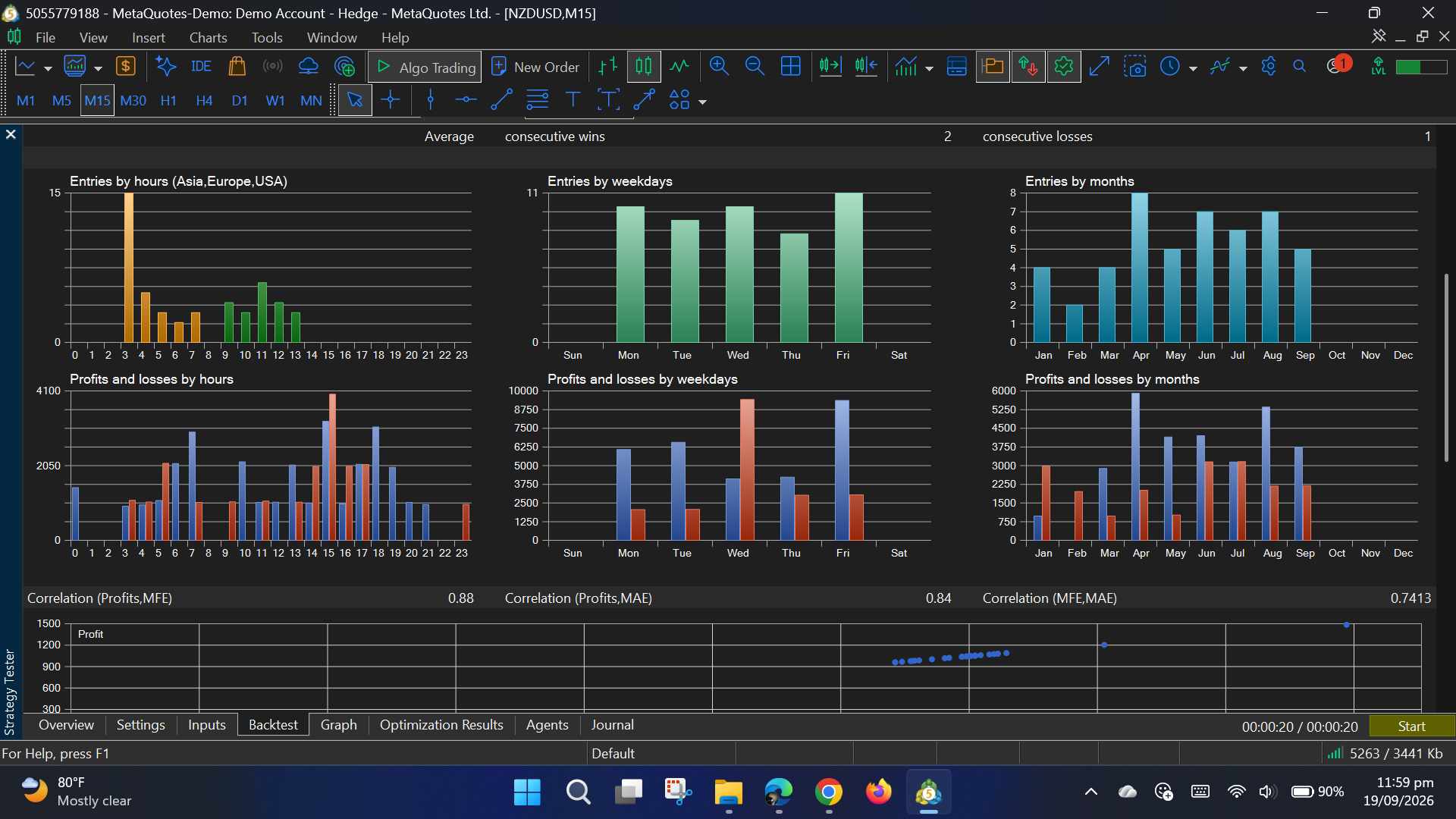Screen dimensions: 1456x819
Task: Open the MQL5 IDE editor
Action: pyautogui.click(x=201, y=67)
